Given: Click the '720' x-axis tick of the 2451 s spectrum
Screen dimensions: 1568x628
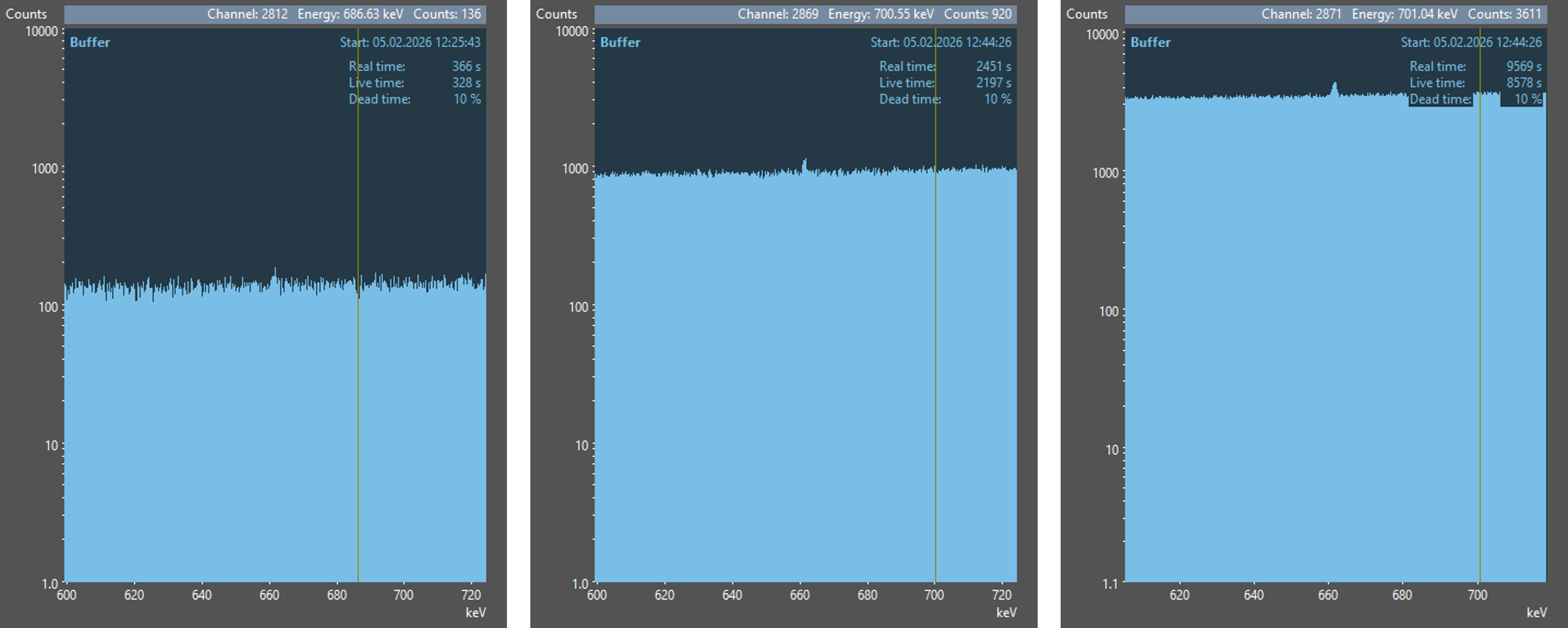Looking at the screenshot, I should [1002, 595].
